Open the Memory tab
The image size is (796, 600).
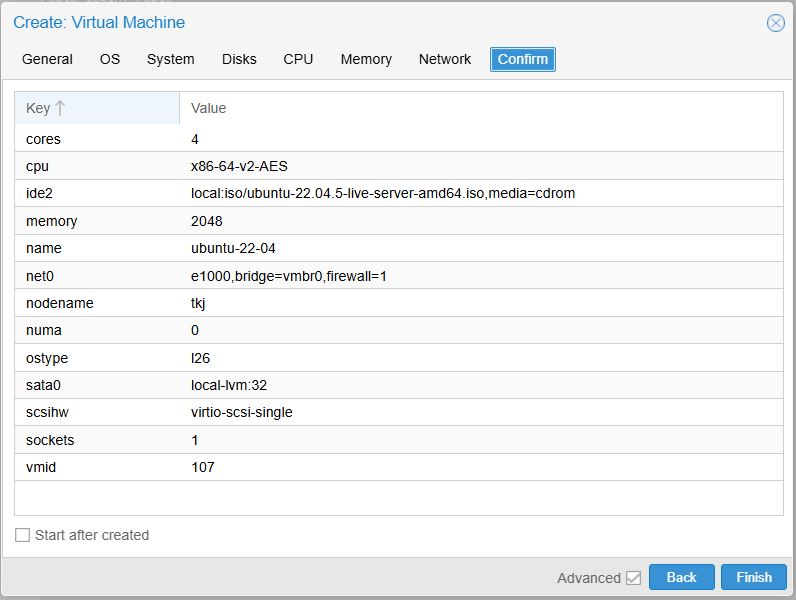(366, 59)
